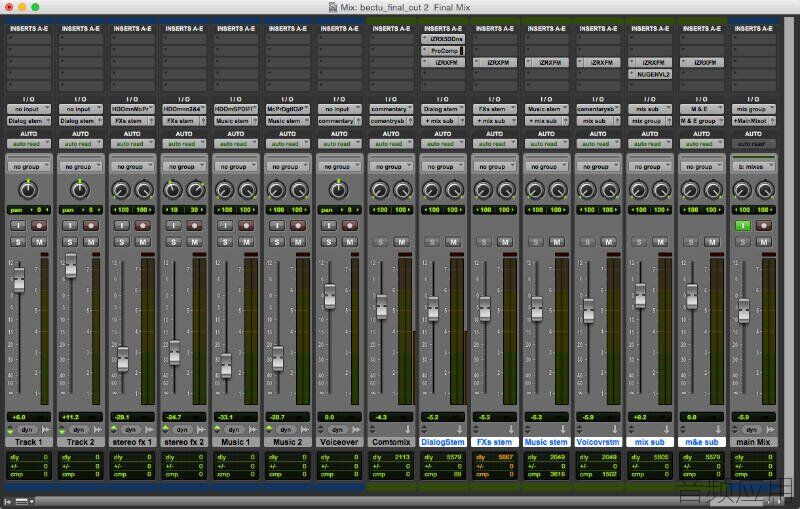
Task: Select the Voicovrstm track name
Action: pyautogui.click(x=598, y=442)
